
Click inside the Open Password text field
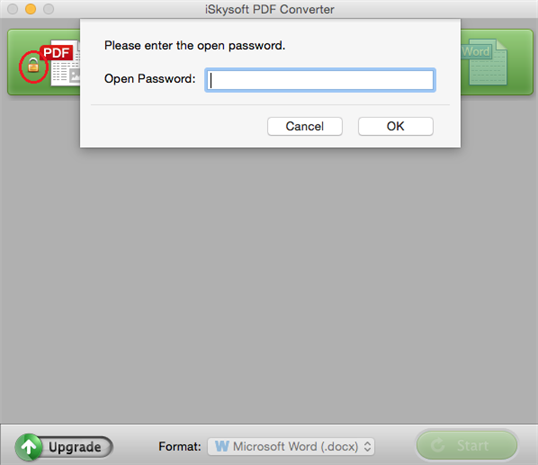[320, 80]
